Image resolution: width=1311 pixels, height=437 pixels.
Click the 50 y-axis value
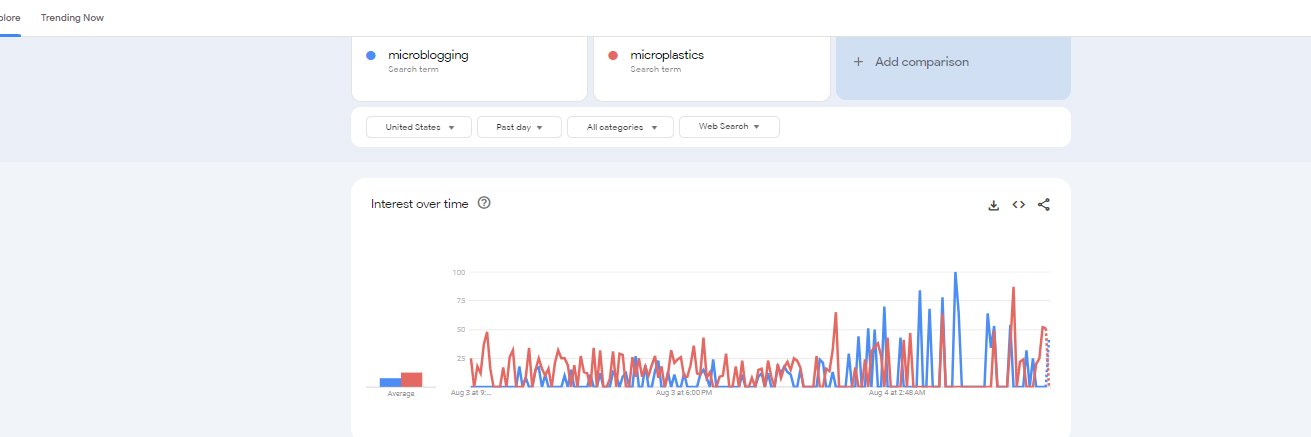460,329
